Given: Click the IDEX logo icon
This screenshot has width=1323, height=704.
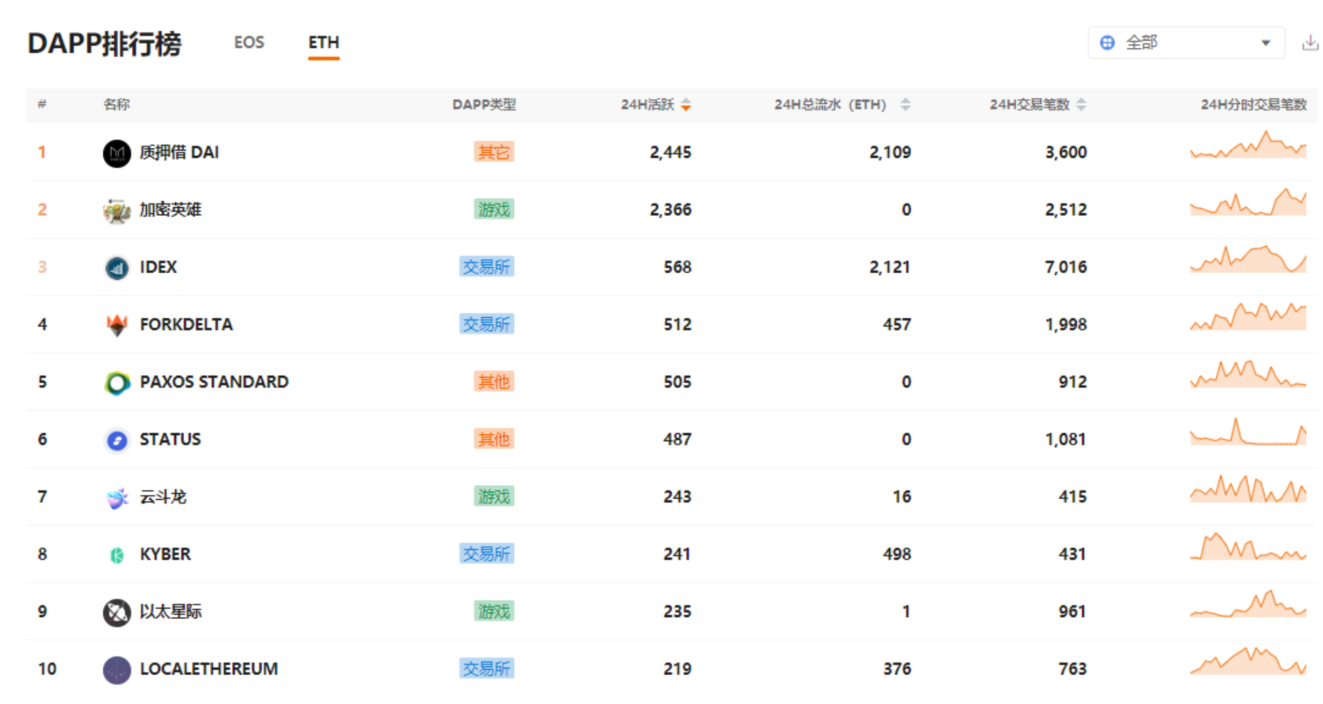Looking at the screenshot, I should click(x=117, y=268).
